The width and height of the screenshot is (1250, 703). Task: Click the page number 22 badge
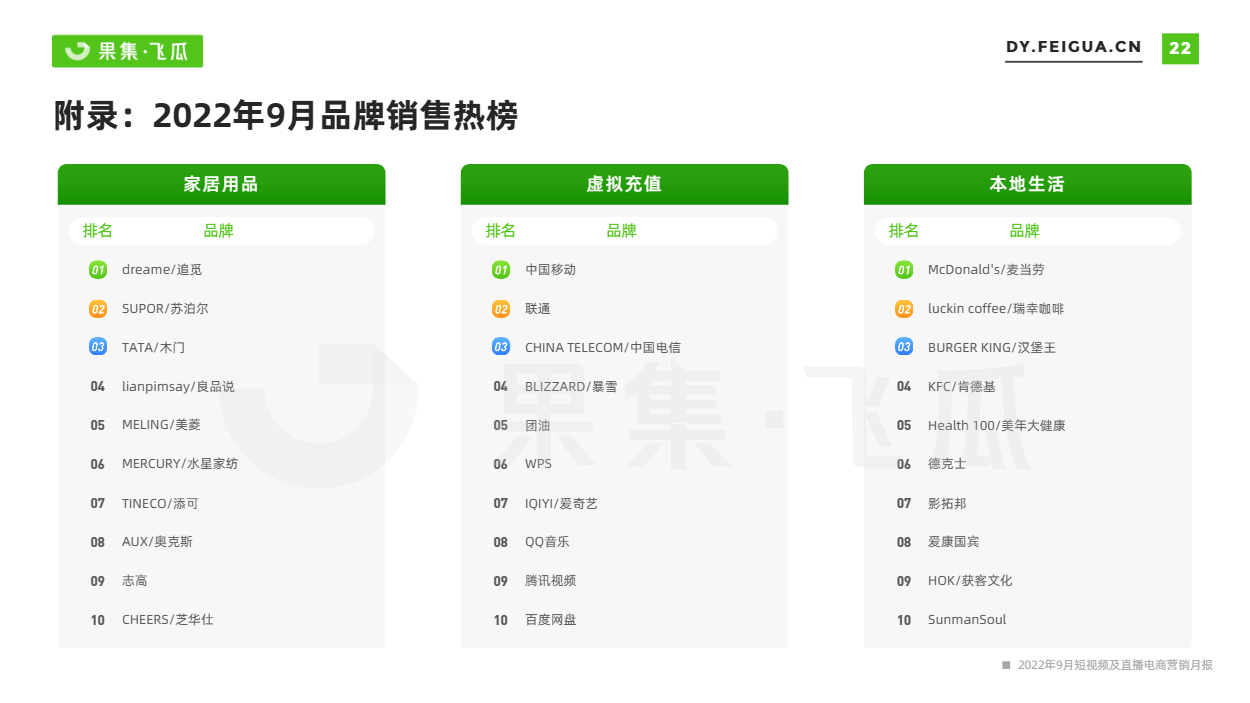pyautogui.click(x=1180, y=48)
